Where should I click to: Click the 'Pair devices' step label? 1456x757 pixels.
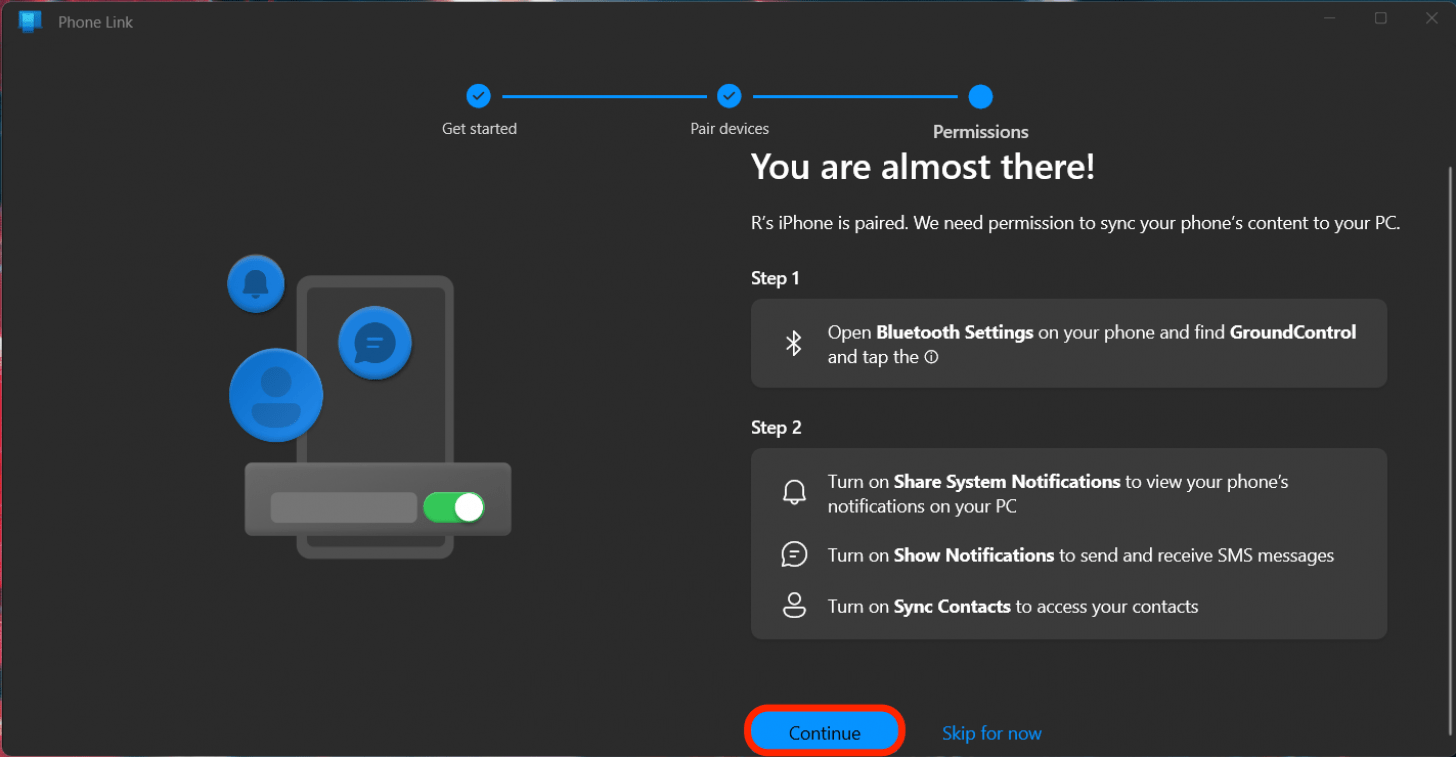(729, 129)
